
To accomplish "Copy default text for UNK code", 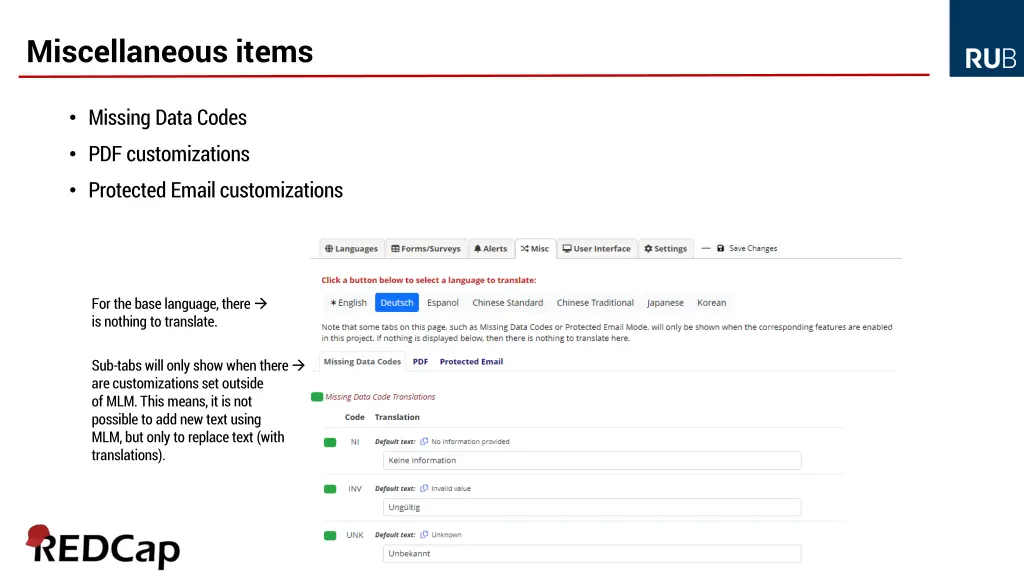I will pos(424,535).
